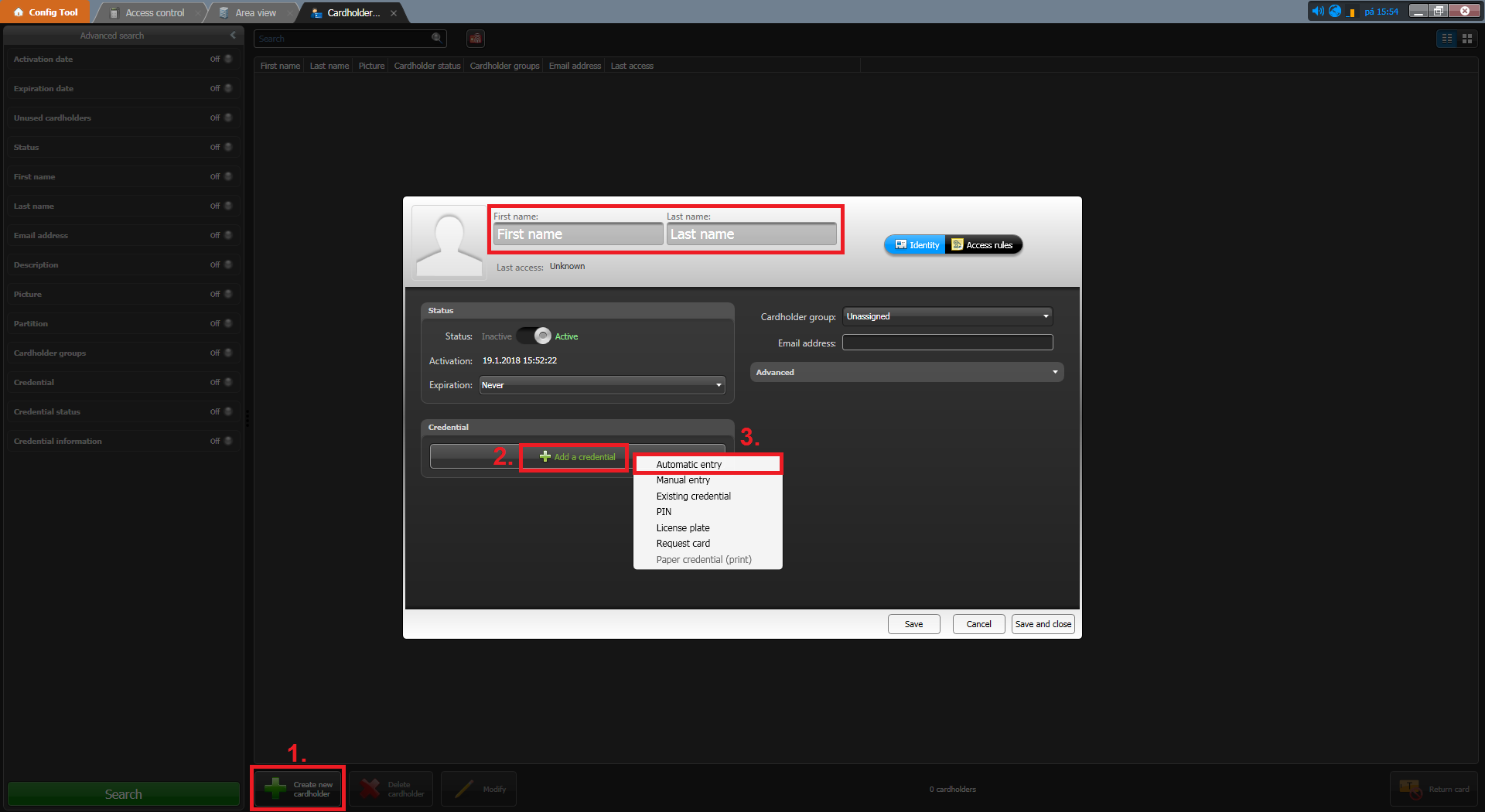Switch to list view layout icon
The image size is (1485, 812).
coord(1446,39)
